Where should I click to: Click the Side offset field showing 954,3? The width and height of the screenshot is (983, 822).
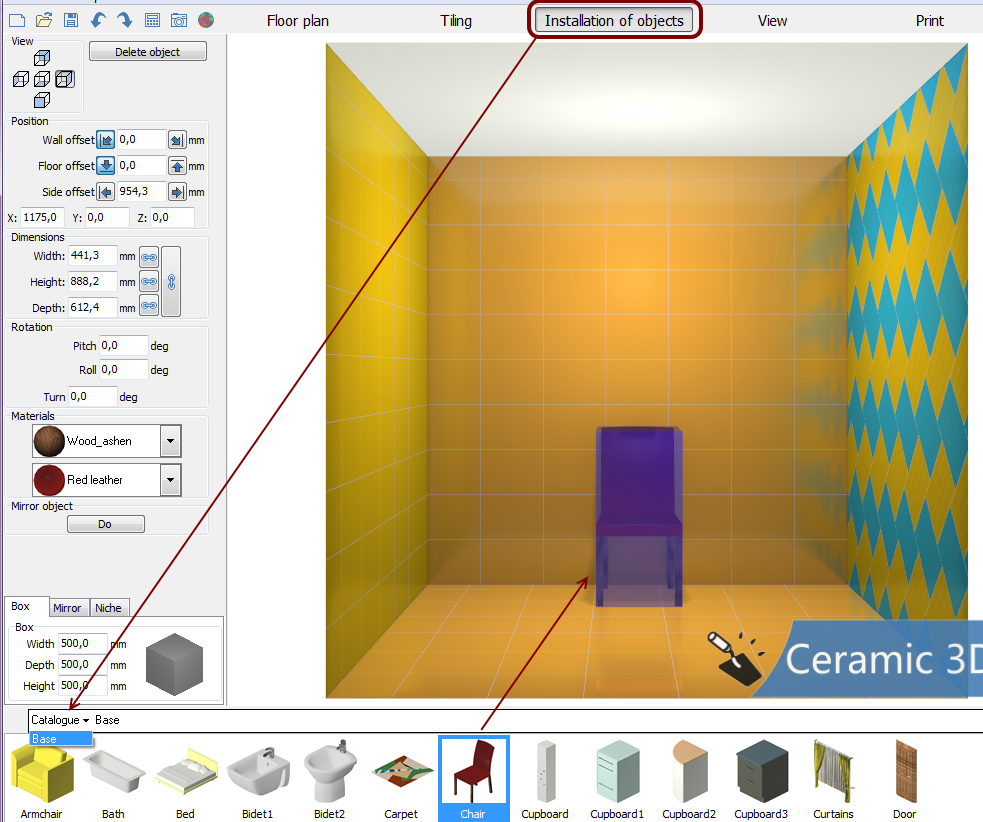click(142, 191)
